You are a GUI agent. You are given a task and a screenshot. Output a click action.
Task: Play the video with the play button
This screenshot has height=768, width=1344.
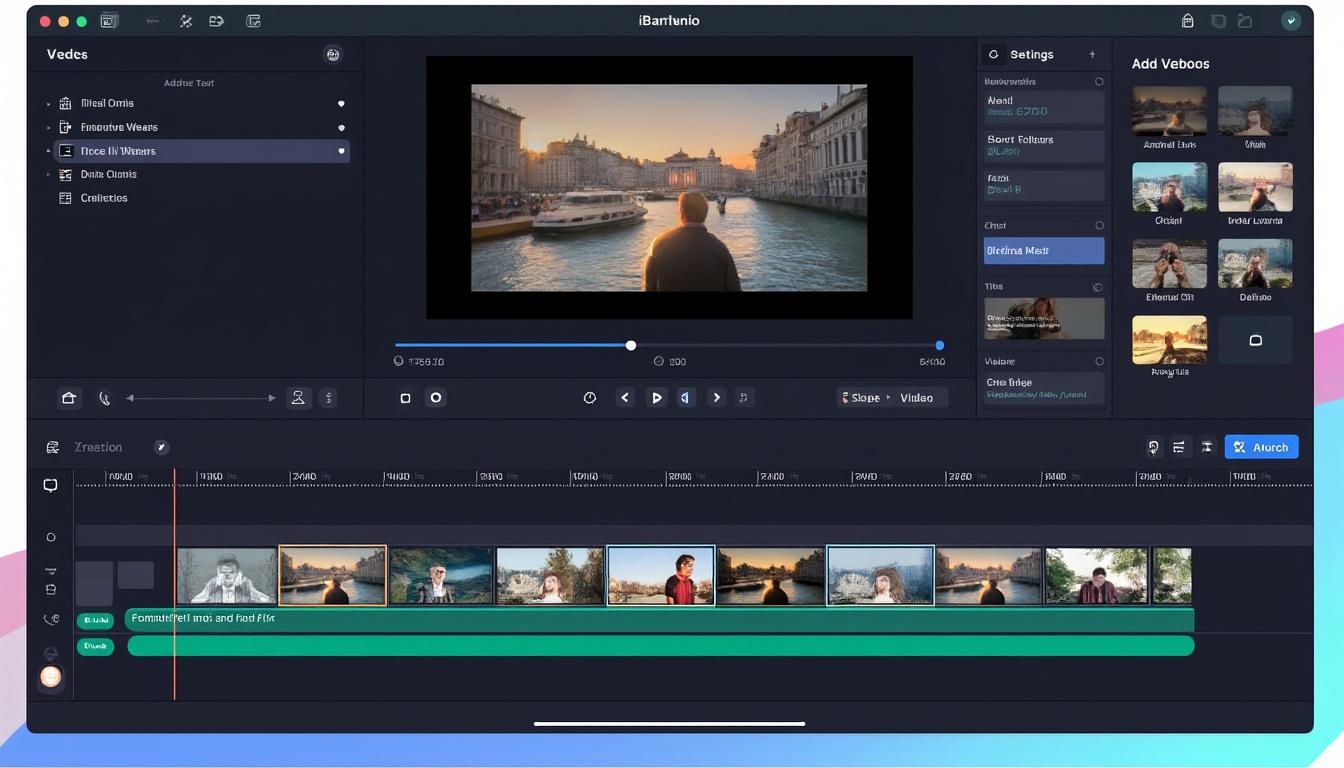[x=656, y=398]
